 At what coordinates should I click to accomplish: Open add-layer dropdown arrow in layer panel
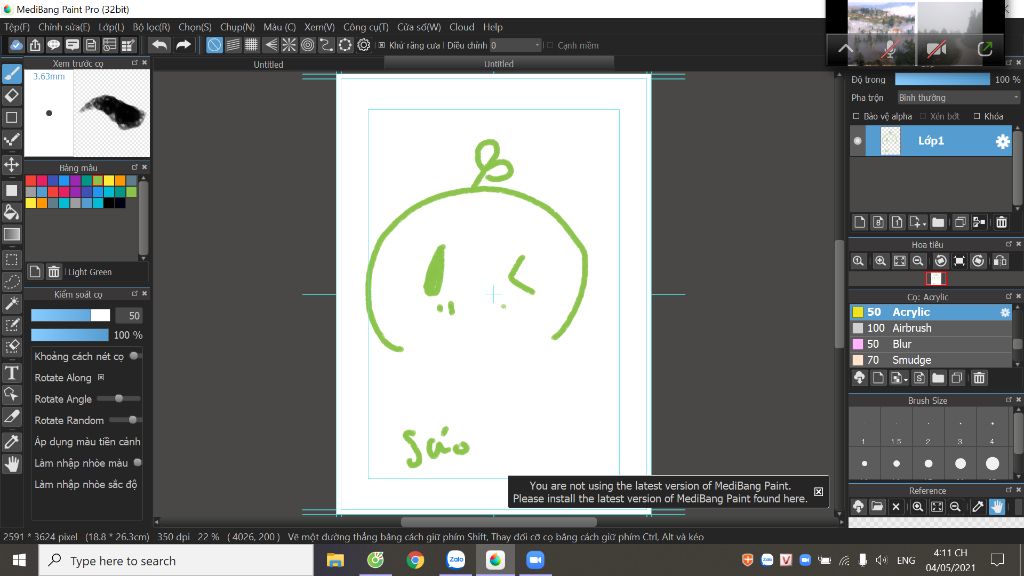[918, 223]
